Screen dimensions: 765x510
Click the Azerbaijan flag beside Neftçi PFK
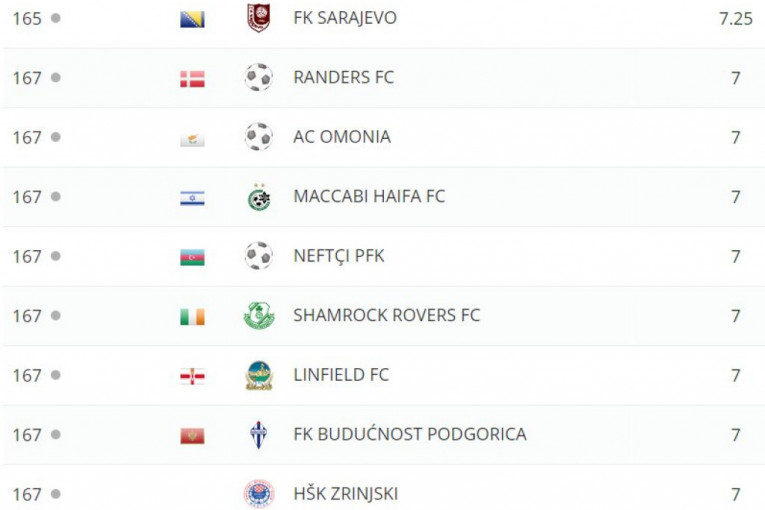[x=192, y=257]
